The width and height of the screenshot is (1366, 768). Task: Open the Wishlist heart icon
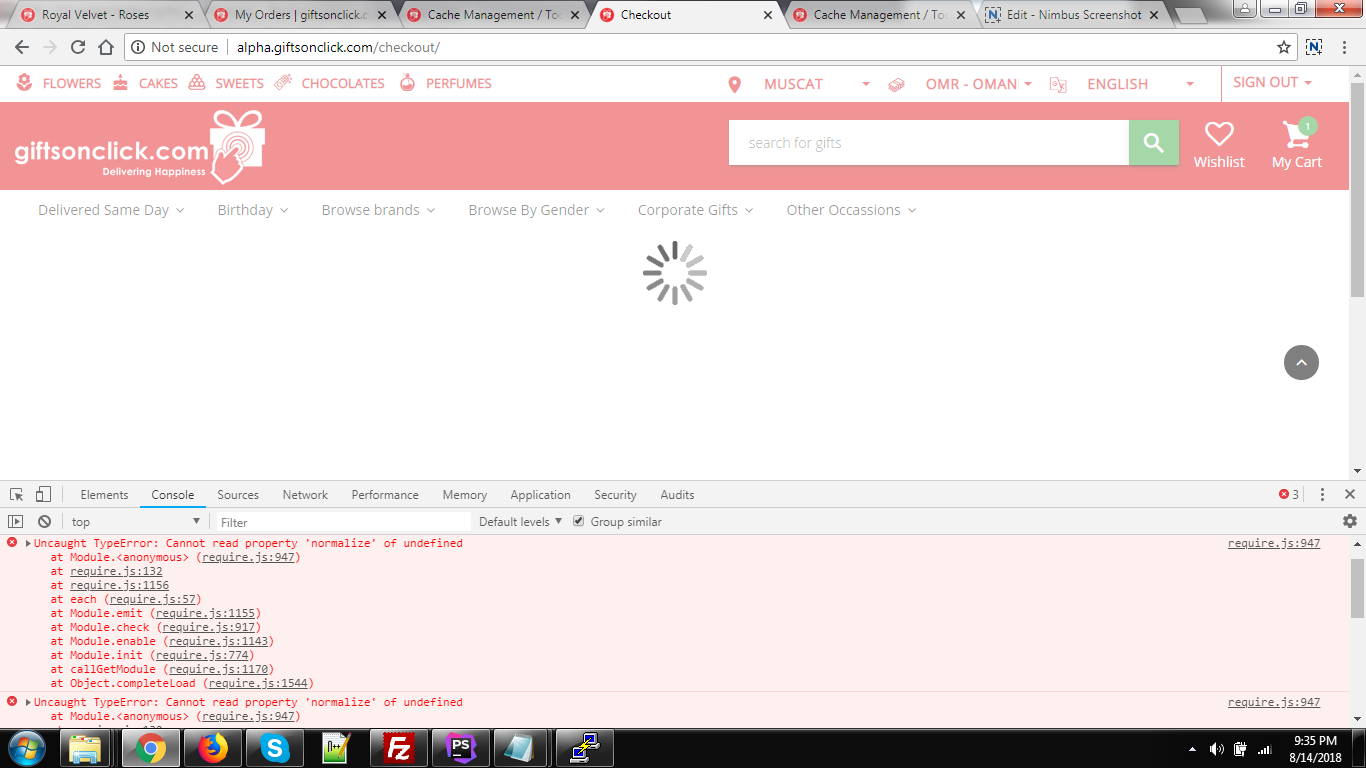[1218, 135]
